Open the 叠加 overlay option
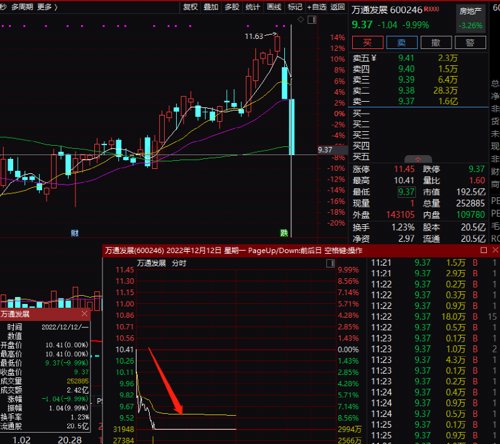The width and height of the screenshot is (500, 444). pos(211,7)
